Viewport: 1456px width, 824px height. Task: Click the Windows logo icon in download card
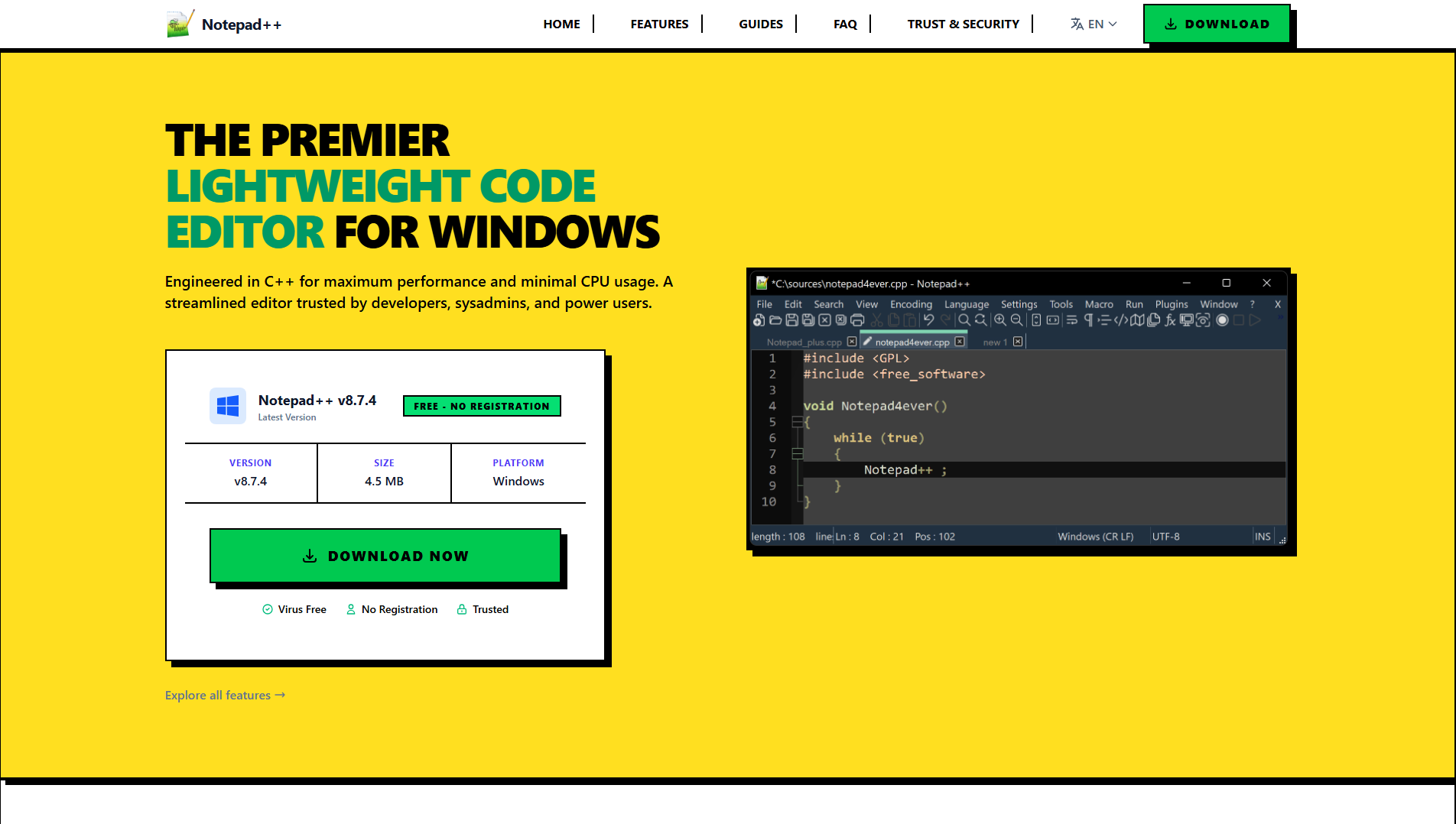click(228, 406)
